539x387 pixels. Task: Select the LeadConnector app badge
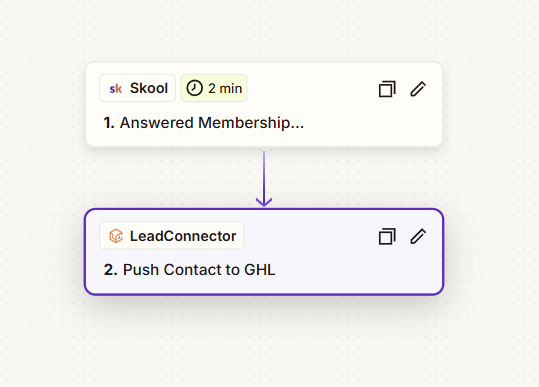(x=172, y=235)
